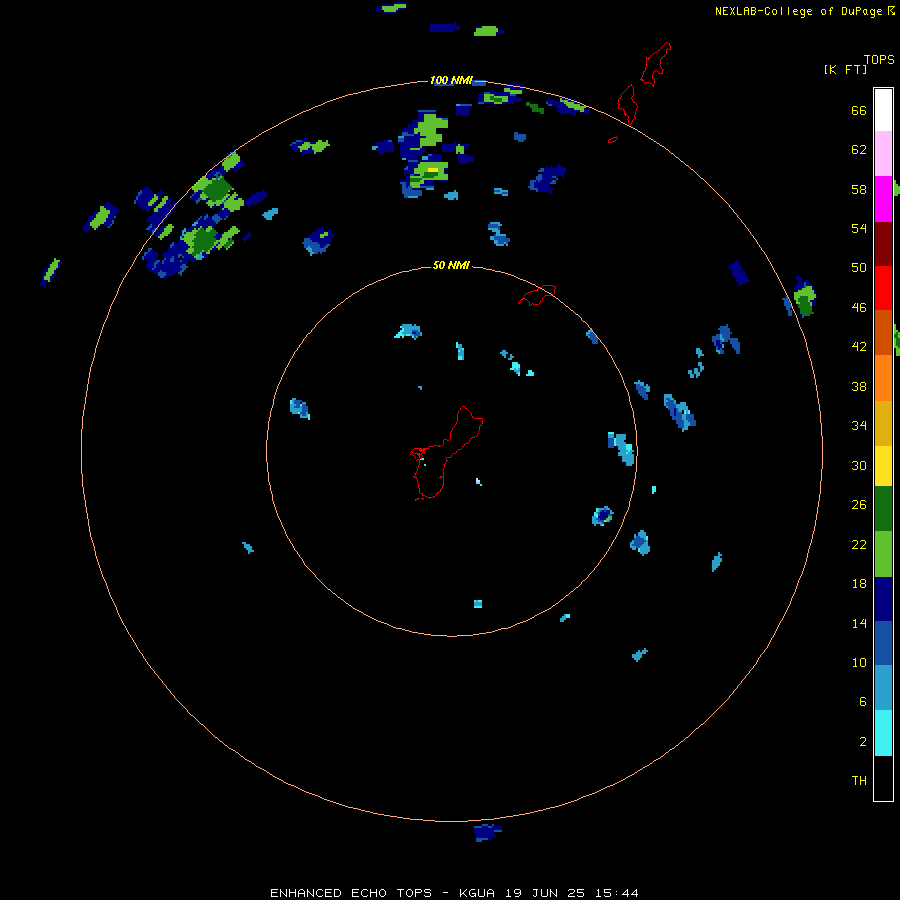Click the "62" legend value

pyautogui.click(x=859, y=150)
